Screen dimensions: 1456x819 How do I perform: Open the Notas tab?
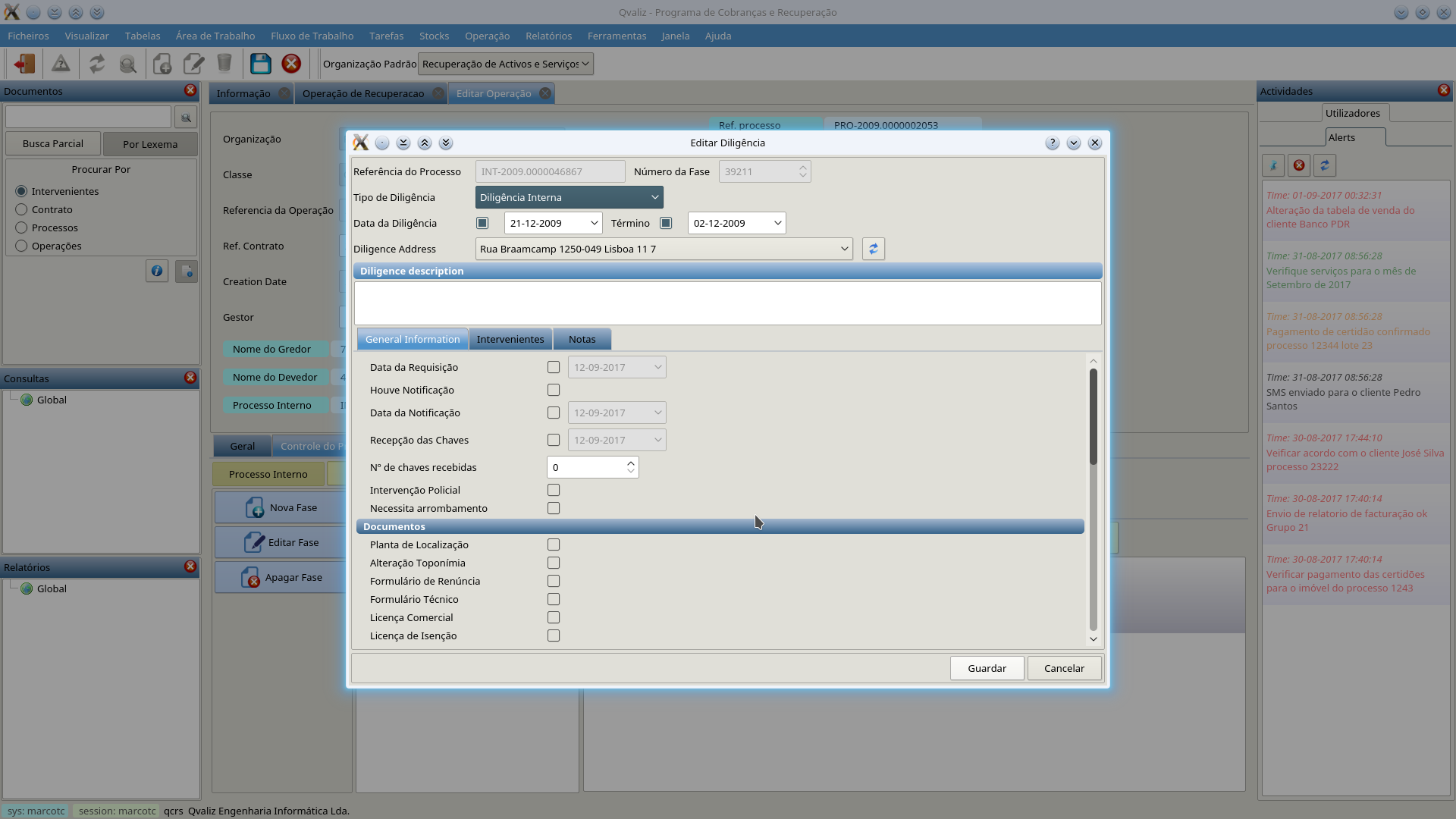(x=582, y=339)
